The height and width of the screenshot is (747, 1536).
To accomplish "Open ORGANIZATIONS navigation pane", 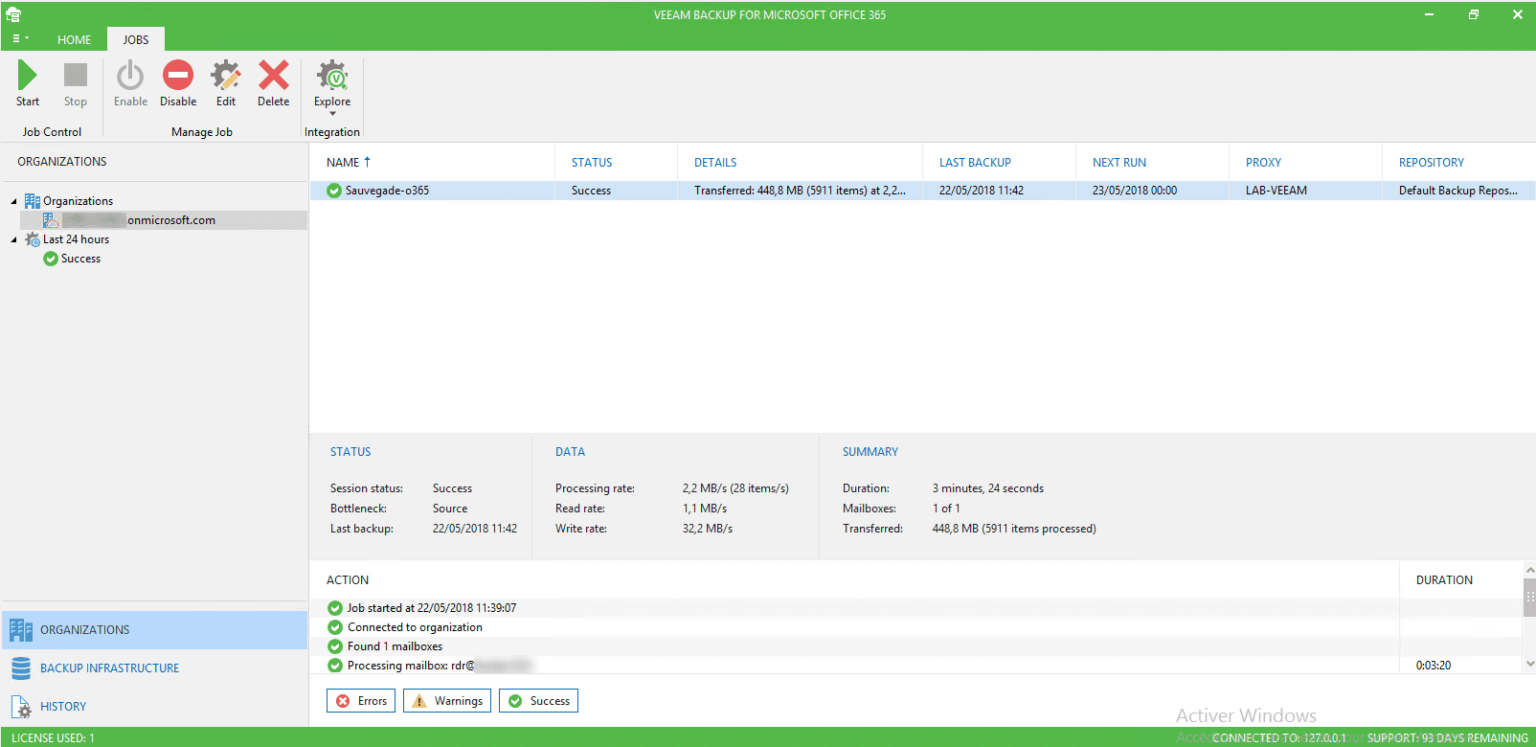I will click(155, 630).
